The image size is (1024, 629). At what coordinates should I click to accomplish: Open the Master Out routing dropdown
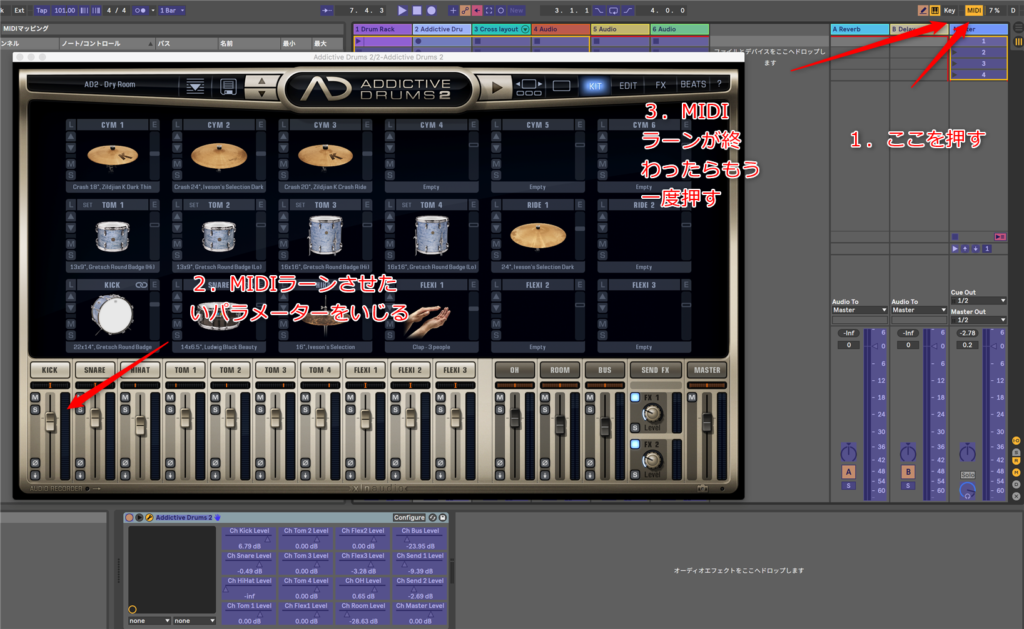point(978,320)
